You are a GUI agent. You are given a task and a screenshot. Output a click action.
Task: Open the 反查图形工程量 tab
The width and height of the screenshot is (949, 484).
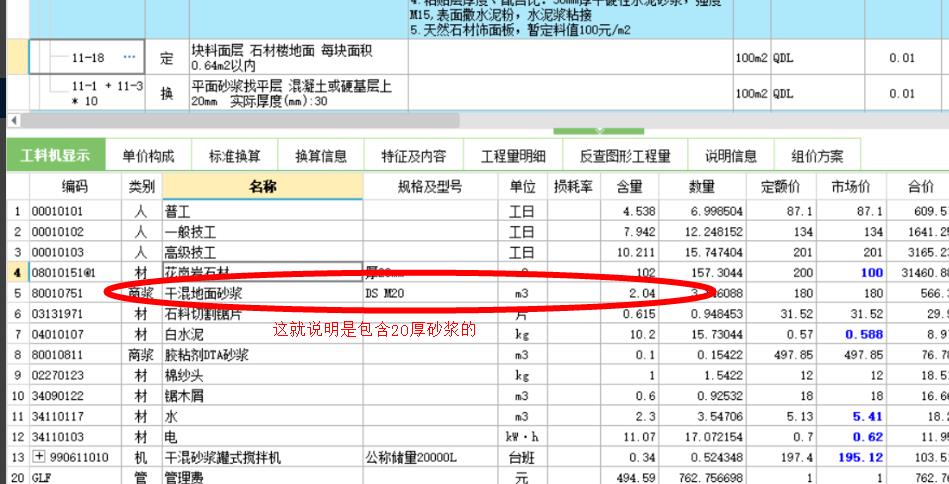[625, 156]
